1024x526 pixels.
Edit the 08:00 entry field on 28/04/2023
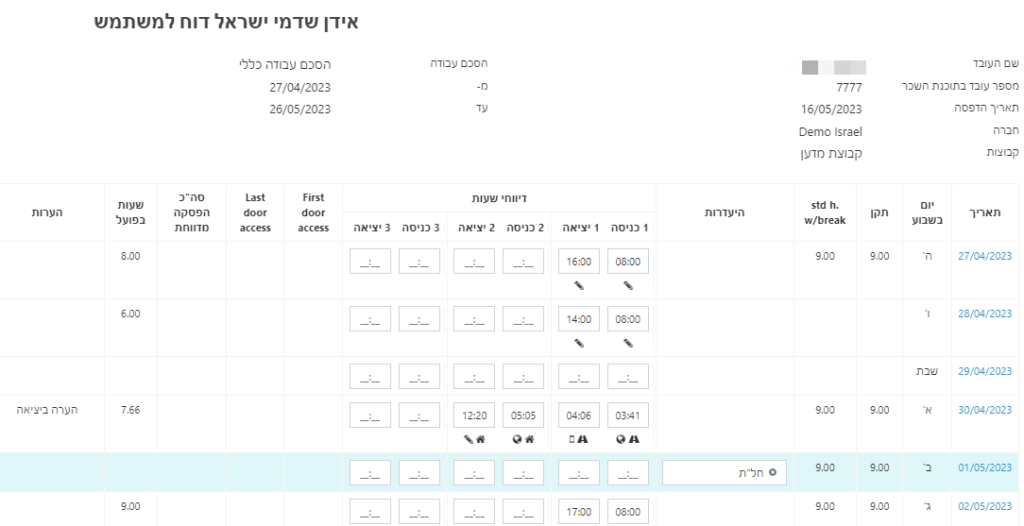628,319
